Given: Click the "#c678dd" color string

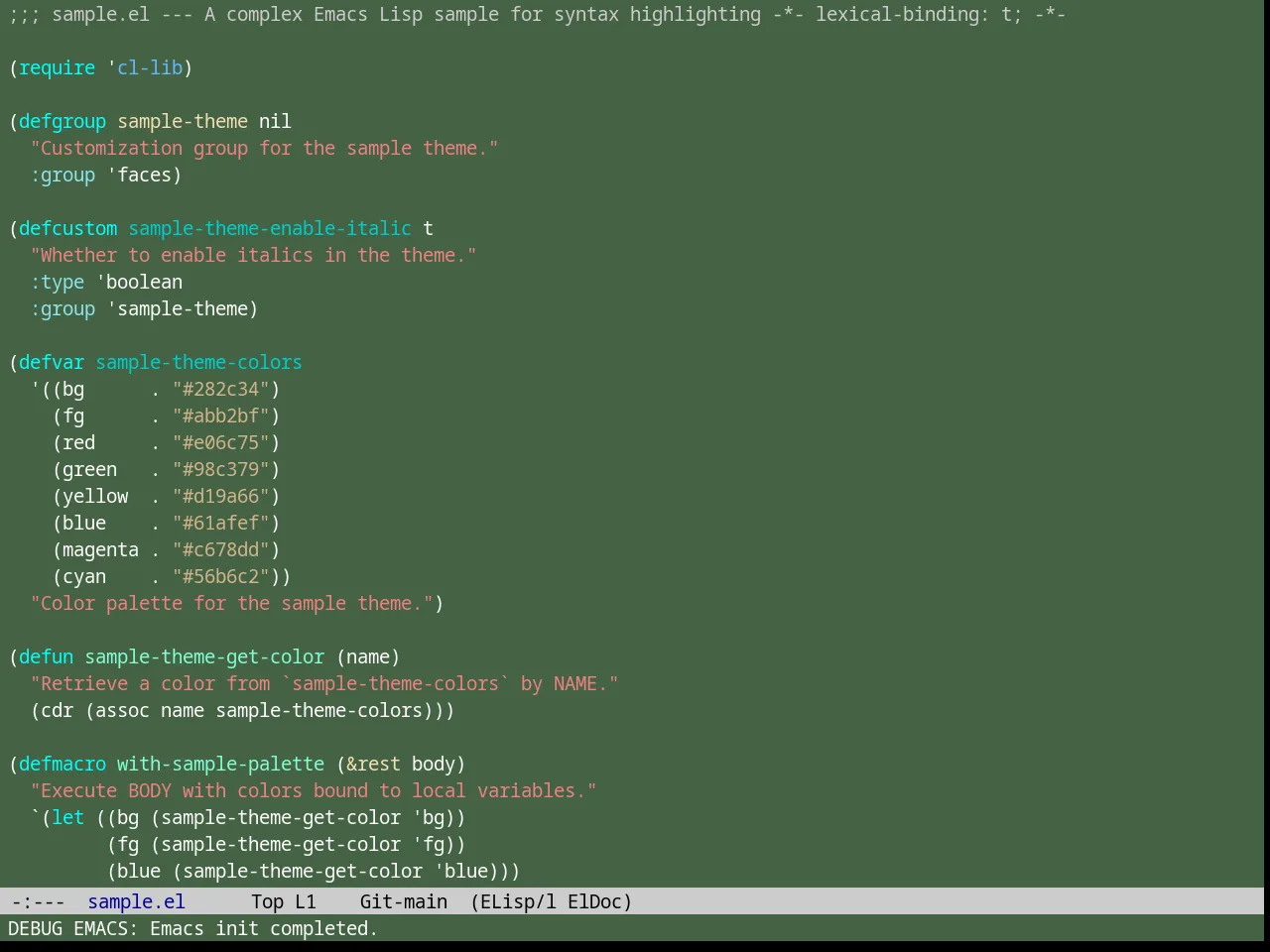Looking at the screenshot, I should point(221,549).
